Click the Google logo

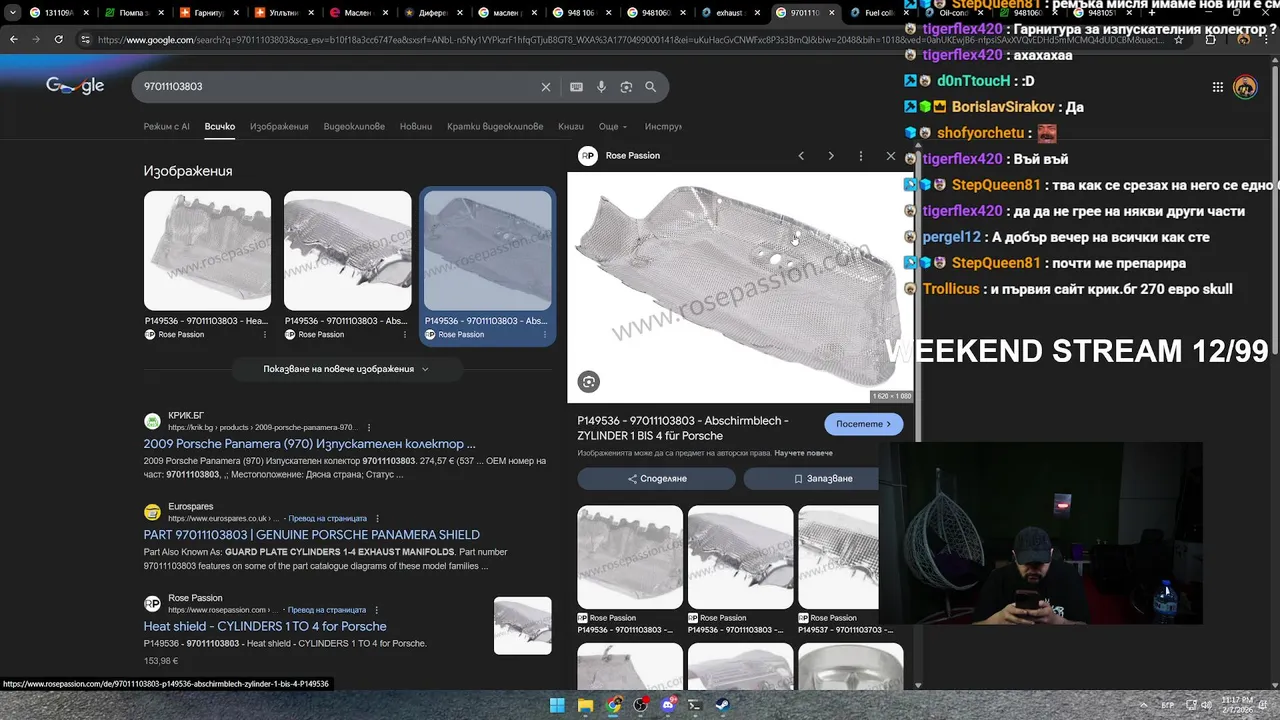click(x=75, y=86)
